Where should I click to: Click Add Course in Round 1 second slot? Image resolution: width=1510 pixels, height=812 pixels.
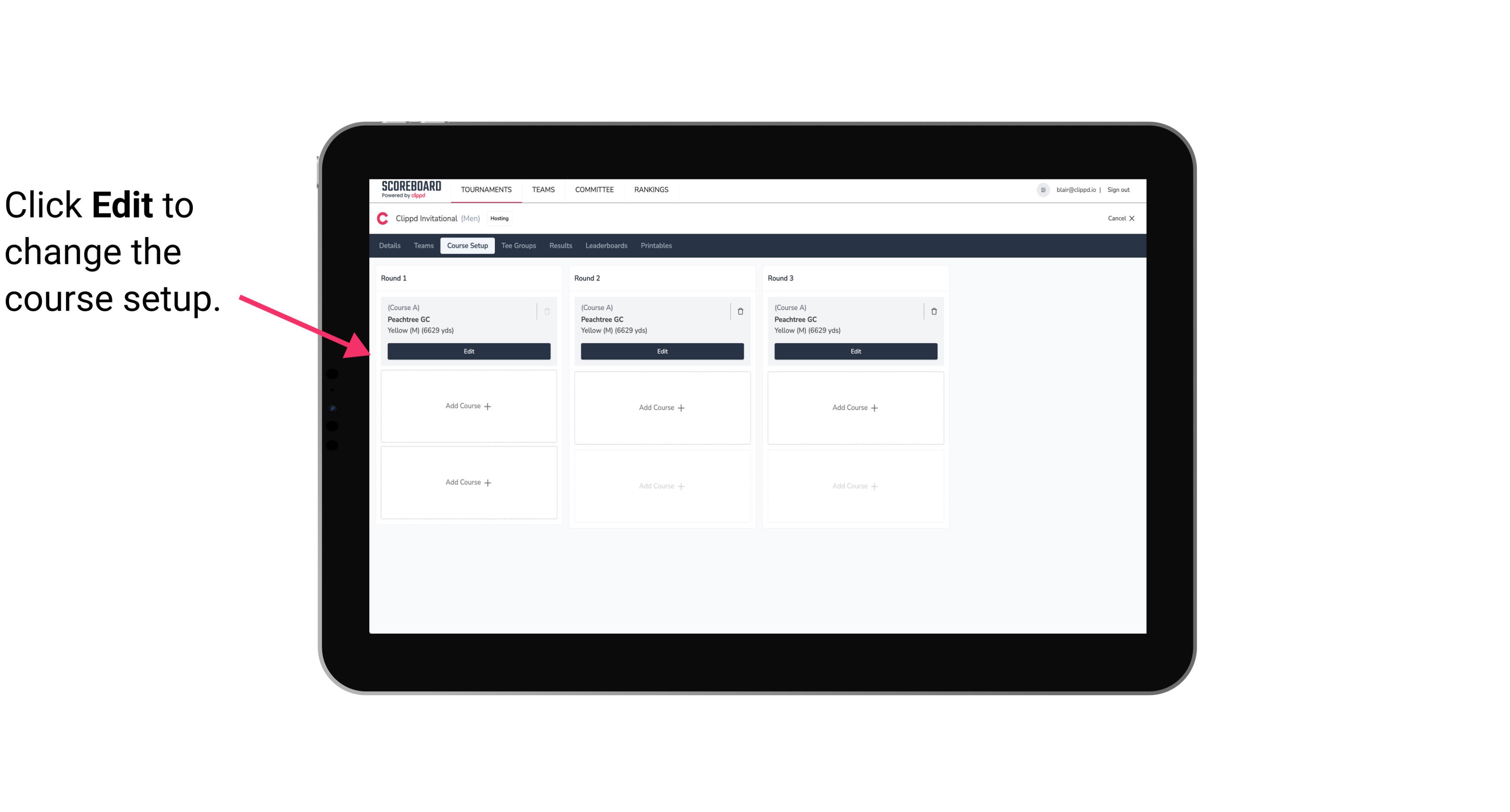[468, 406]
